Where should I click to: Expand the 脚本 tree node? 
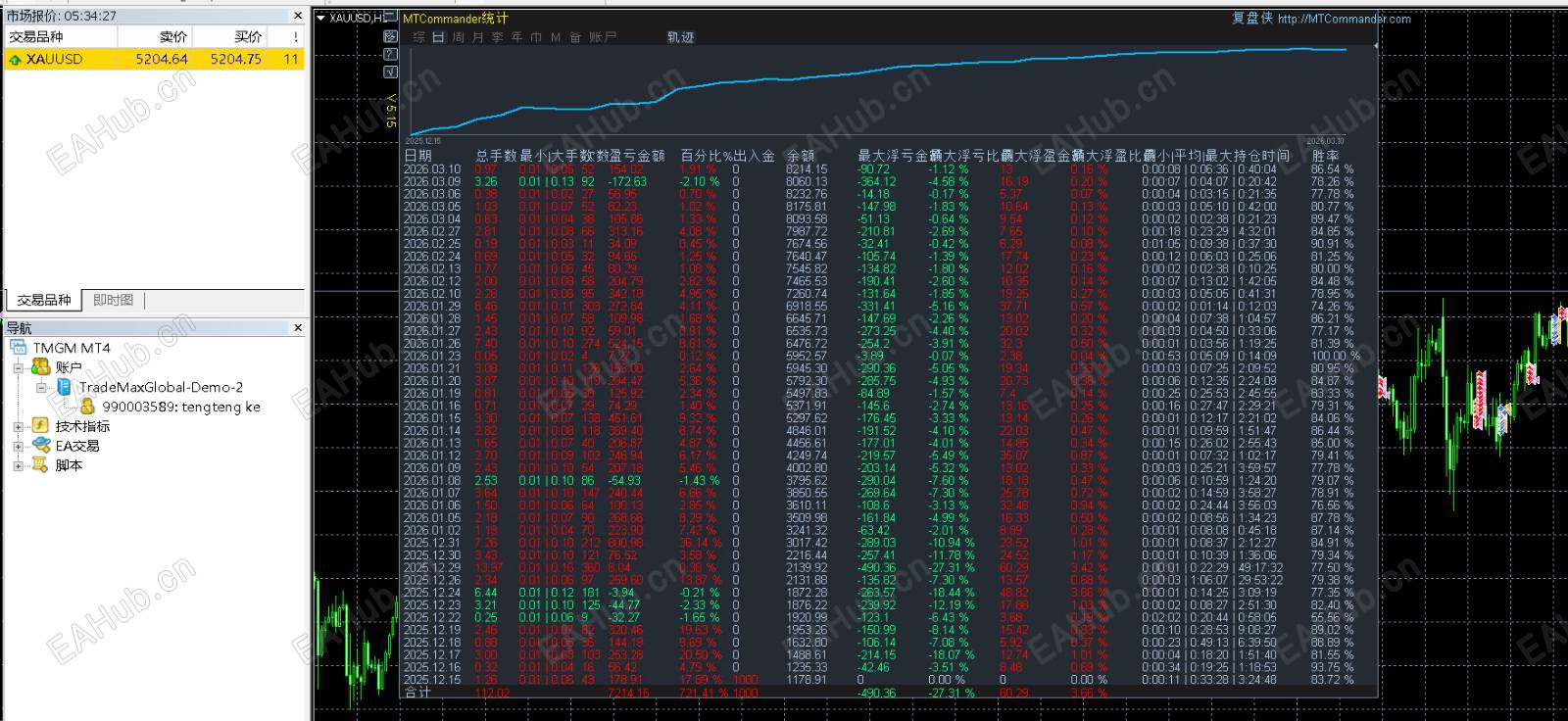point(18,466)
